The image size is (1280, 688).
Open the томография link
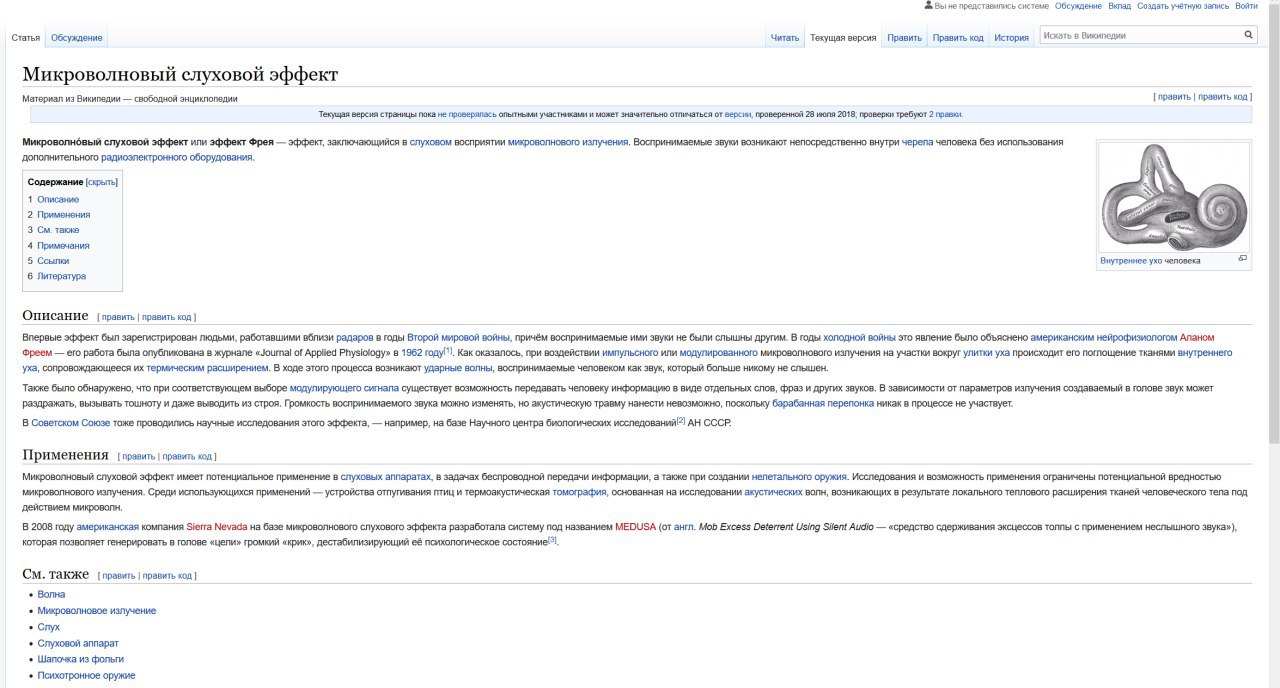pos(579,492)
